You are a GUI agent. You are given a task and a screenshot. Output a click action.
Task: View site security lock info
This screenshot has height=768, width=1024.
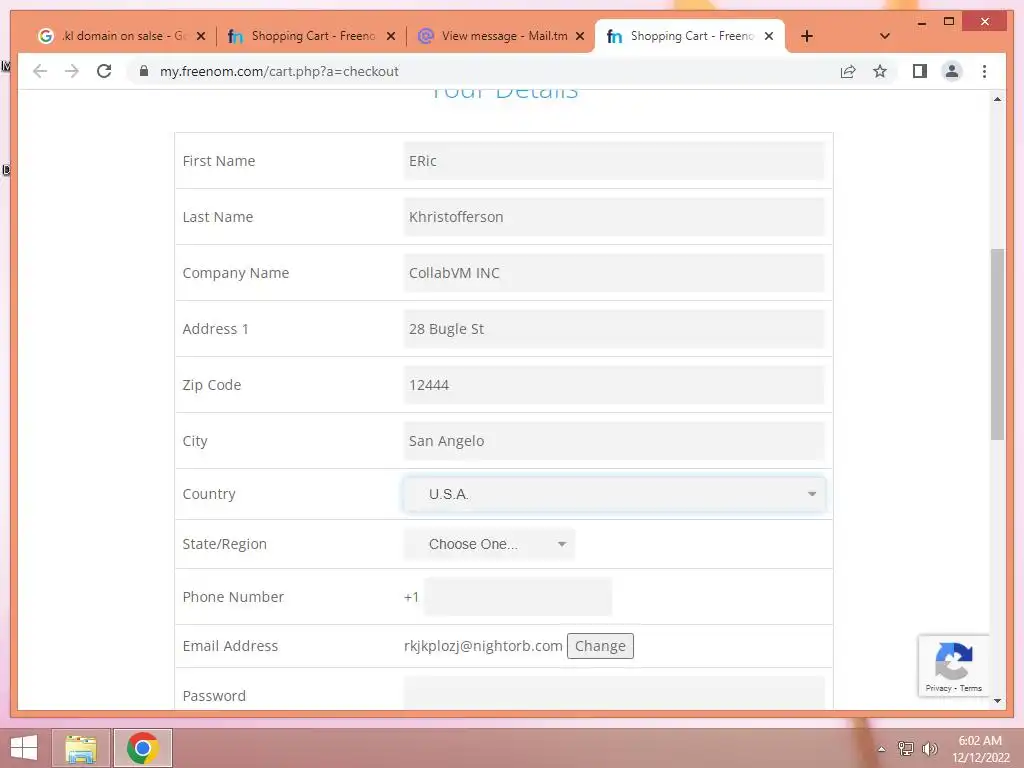144,71
